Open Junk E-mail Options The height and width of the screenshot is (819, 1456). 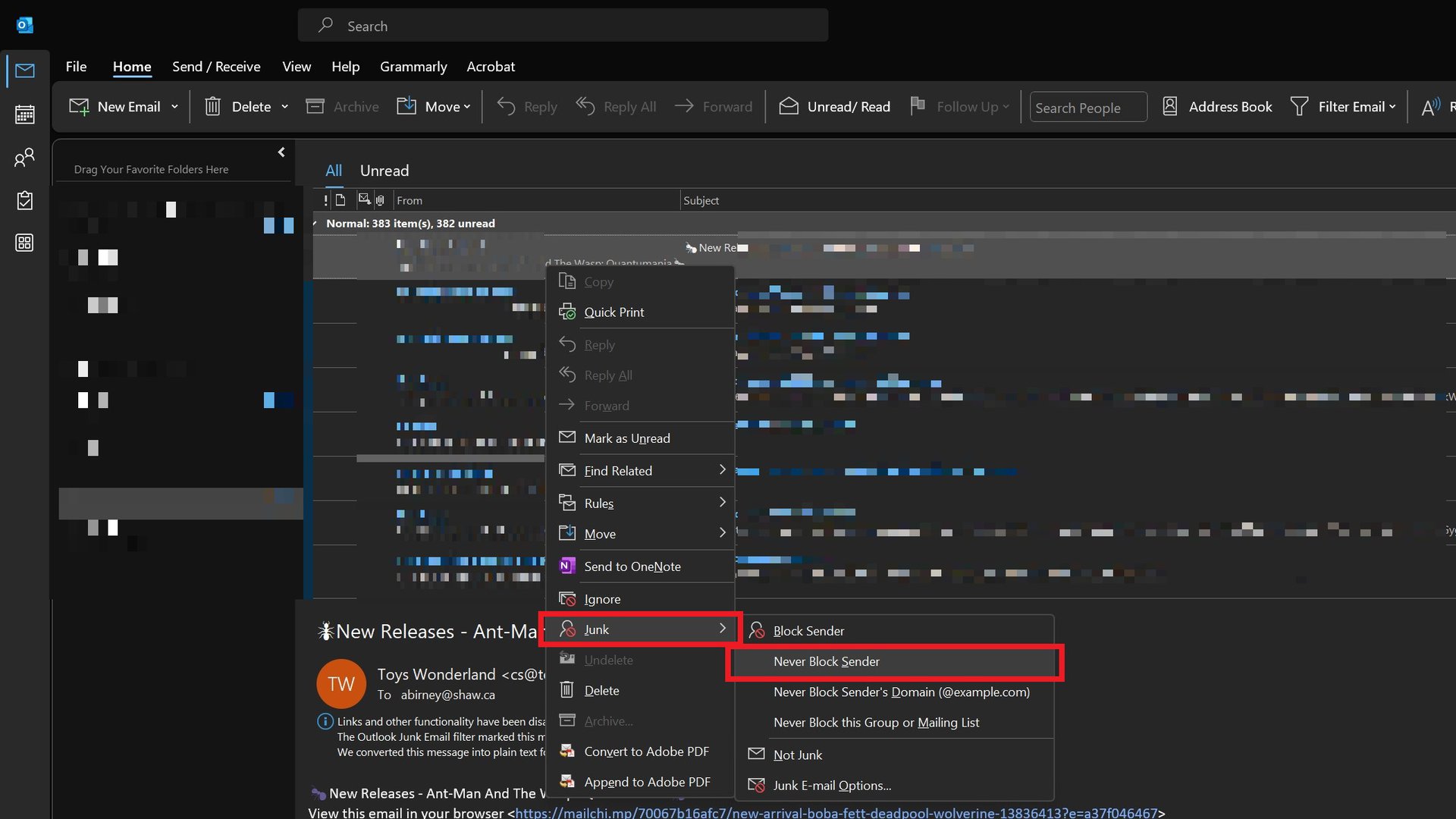895,786
